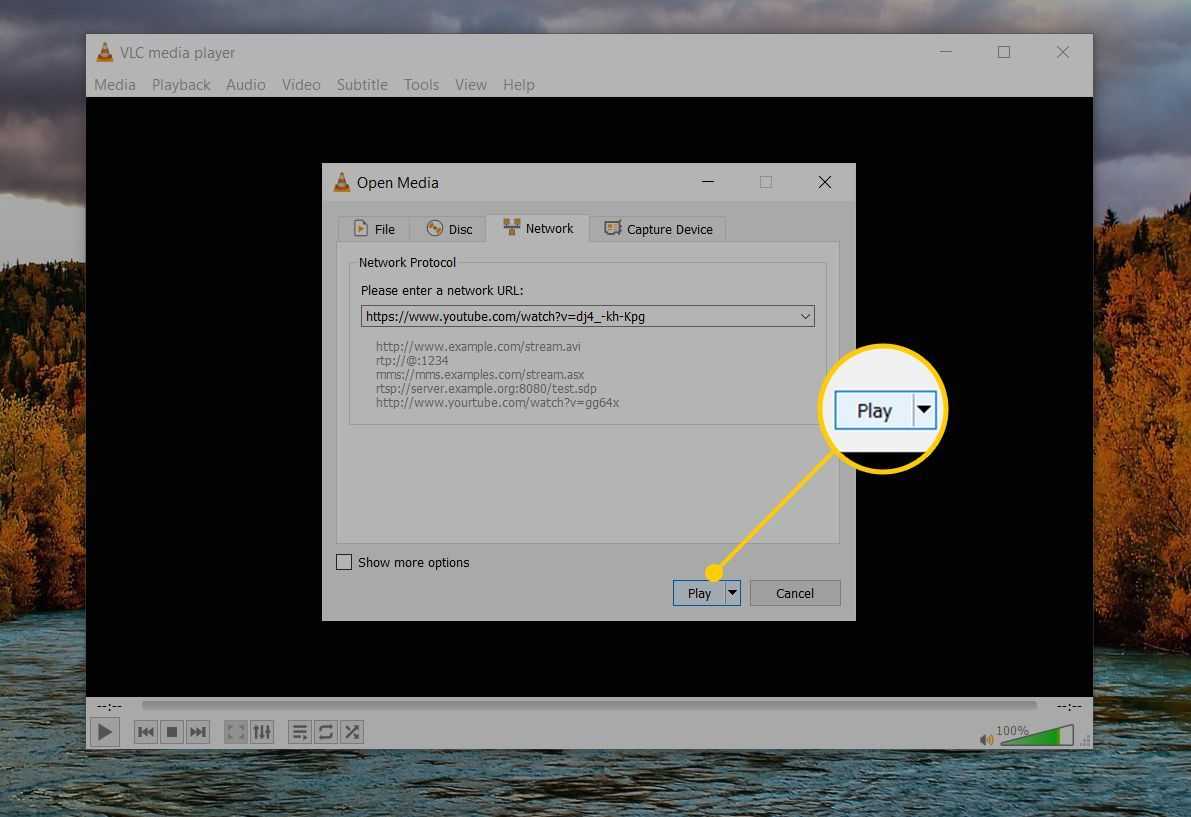Click the 'Network Protocol' group label
This screenshot has height=817, width=1191.
click(x=407, y=263)
